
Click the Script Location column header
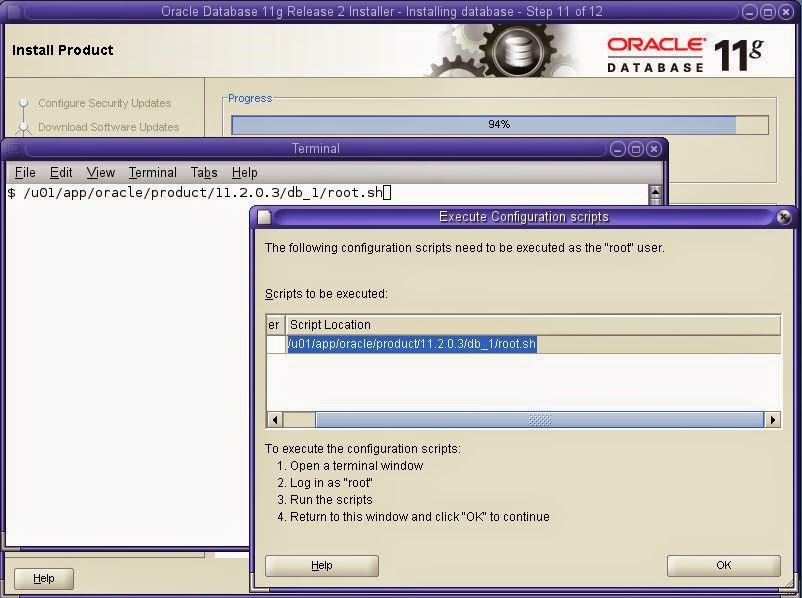click(x=533, y=325)
